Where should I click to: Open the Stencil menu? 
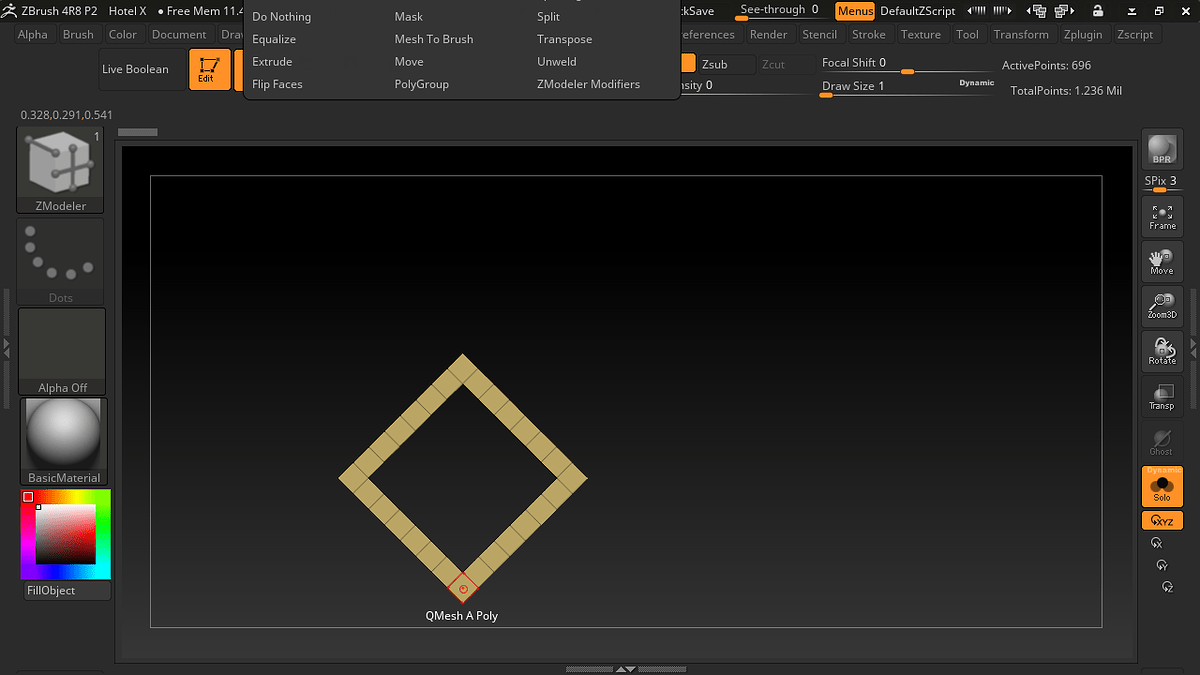click(x=820, y=34)
